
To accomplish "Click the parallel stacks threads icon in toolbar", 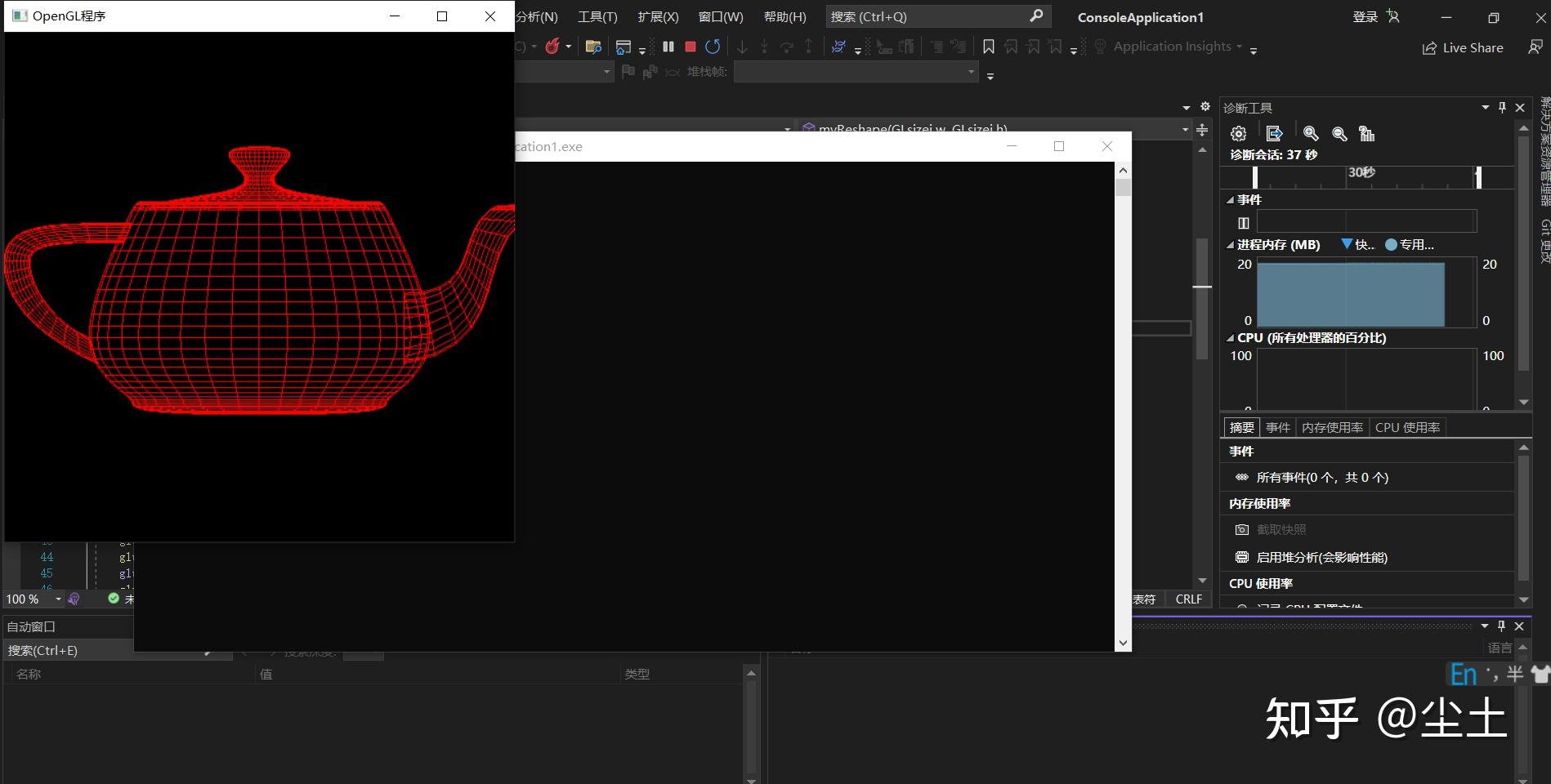I will [838, 47].
